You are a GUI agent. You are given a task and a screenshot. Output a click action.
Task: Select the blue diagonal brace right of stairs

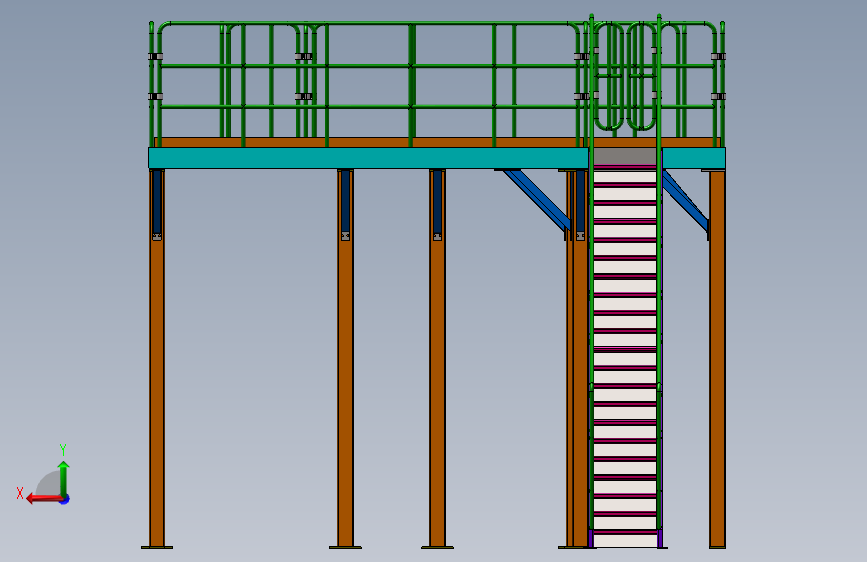point(685,200)
